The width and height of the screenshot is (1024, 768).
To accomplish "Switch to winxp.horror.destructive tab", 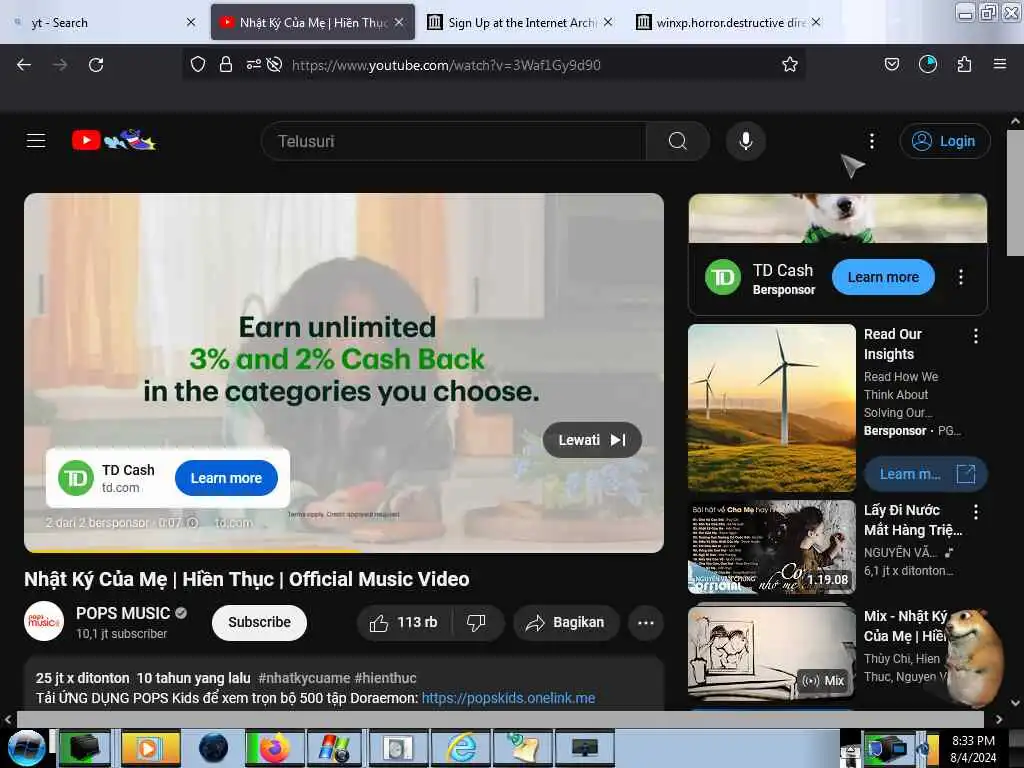I will point(730,22).
